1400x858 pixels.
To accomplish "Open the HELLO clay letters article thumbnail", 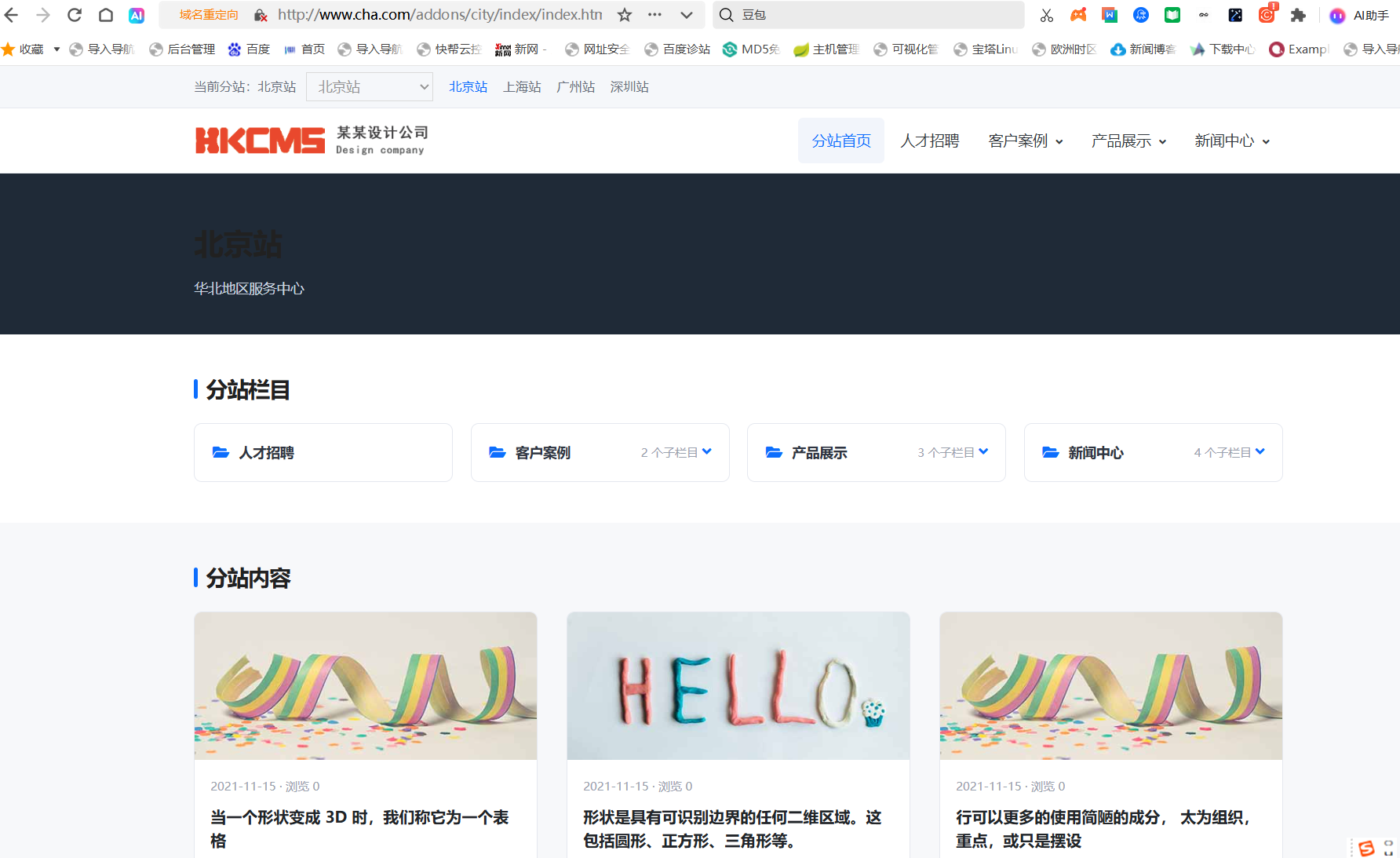I will (x=738, y=686).
